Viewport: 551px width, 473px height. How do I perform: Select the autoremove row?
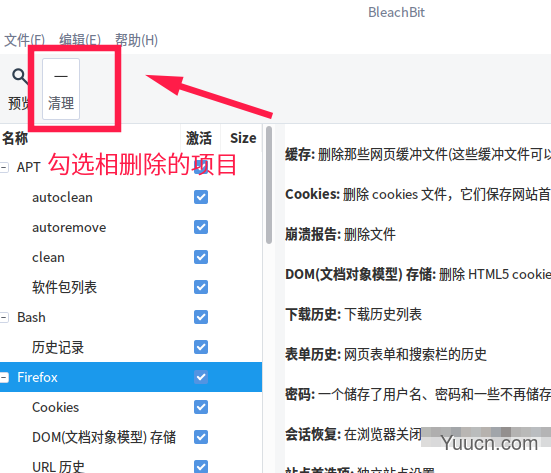131,227
